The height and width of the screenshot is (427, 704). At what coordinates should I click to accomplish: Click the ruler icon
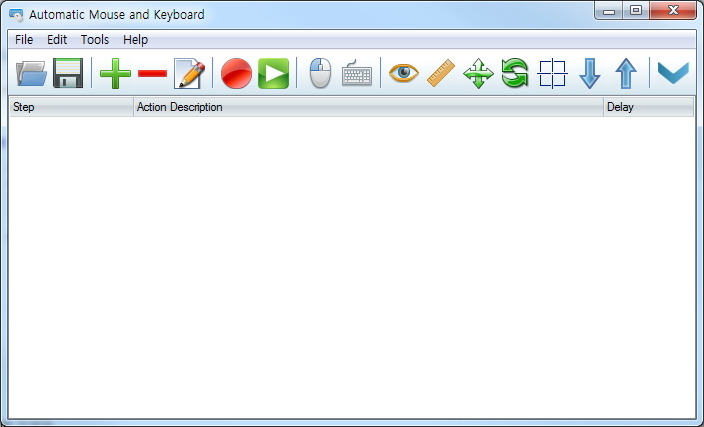[x=441, y=74]
